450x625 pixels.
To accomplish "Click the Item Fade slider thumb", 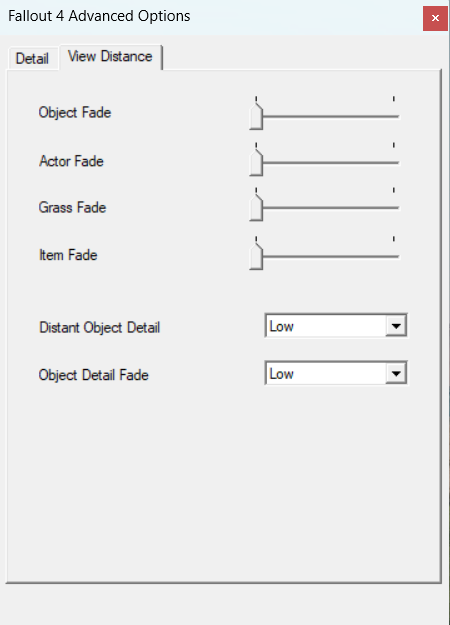I will pos(256,256).
